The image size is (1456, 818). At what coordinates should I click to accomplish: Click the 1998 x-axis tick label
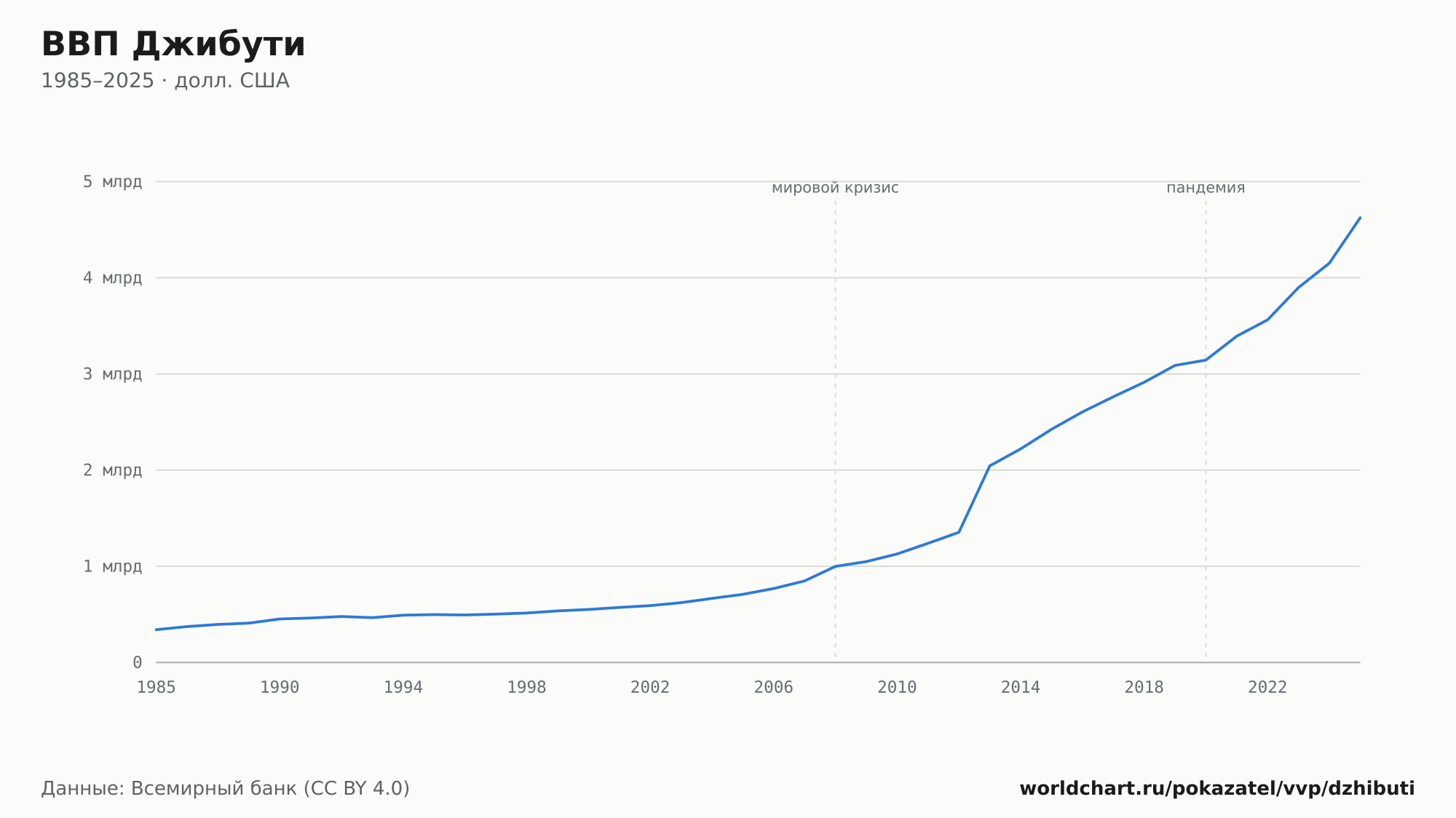(526, 688)
